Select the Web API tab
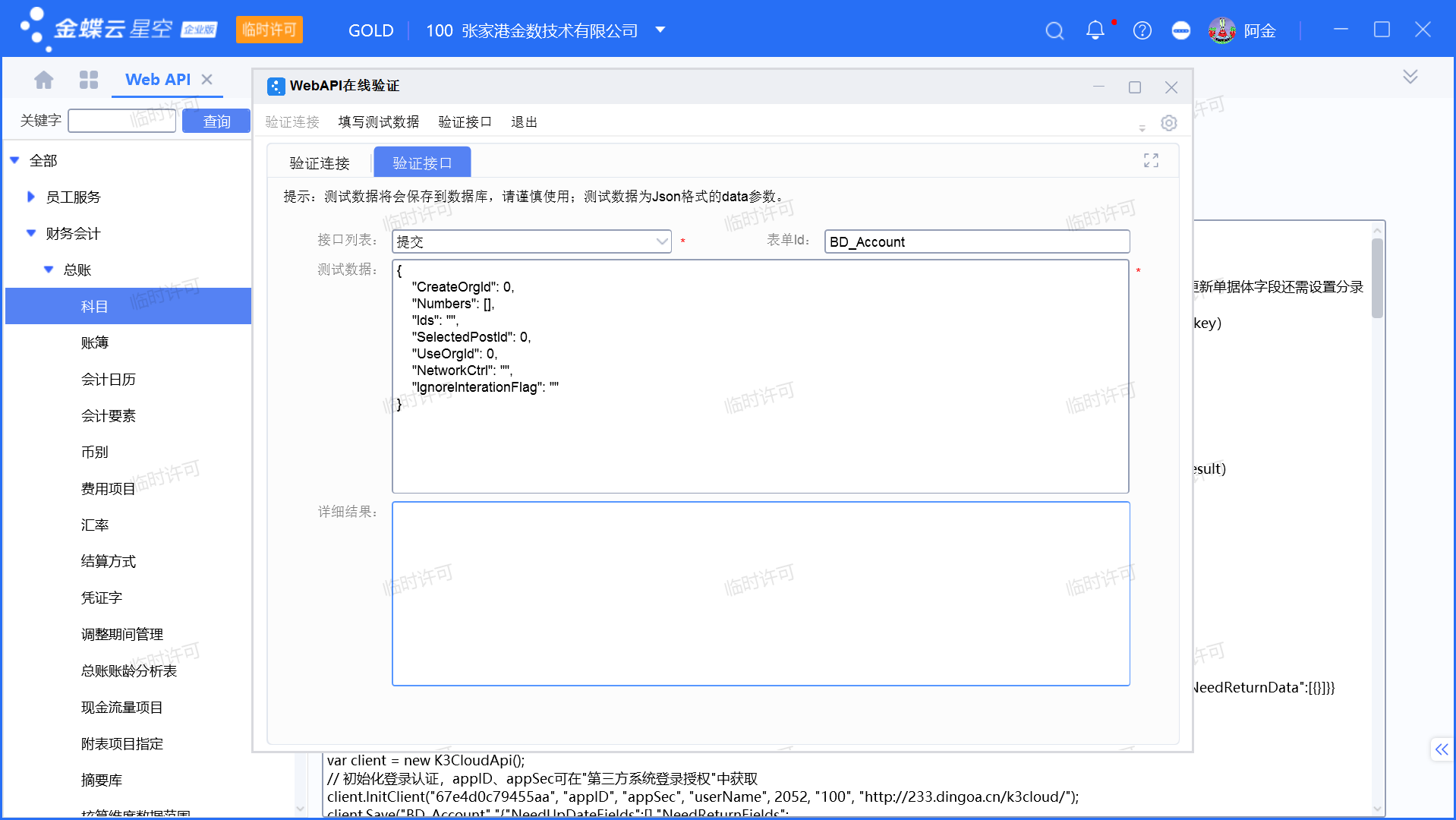The height and width of the screenshot is (820, 1456). pos(158,79)
